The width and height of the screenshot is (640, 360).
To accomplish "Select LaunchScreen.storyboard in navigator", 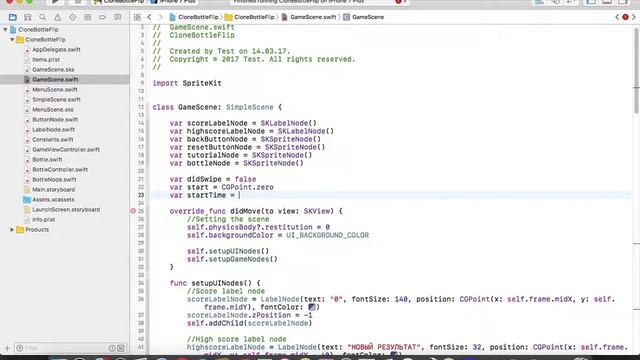I will click(66, 209).
